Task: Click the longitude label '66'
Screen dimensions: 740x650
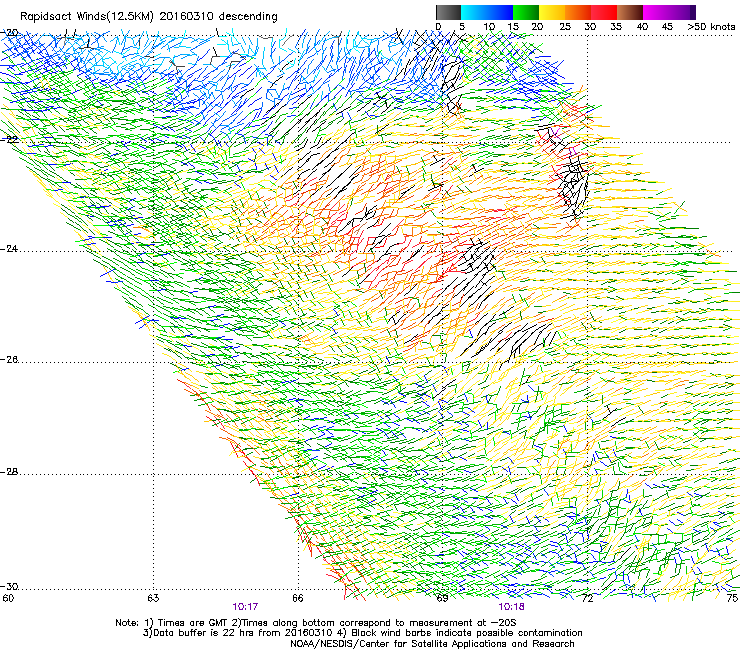Action: pyautogui.click(x=298, y=598)
